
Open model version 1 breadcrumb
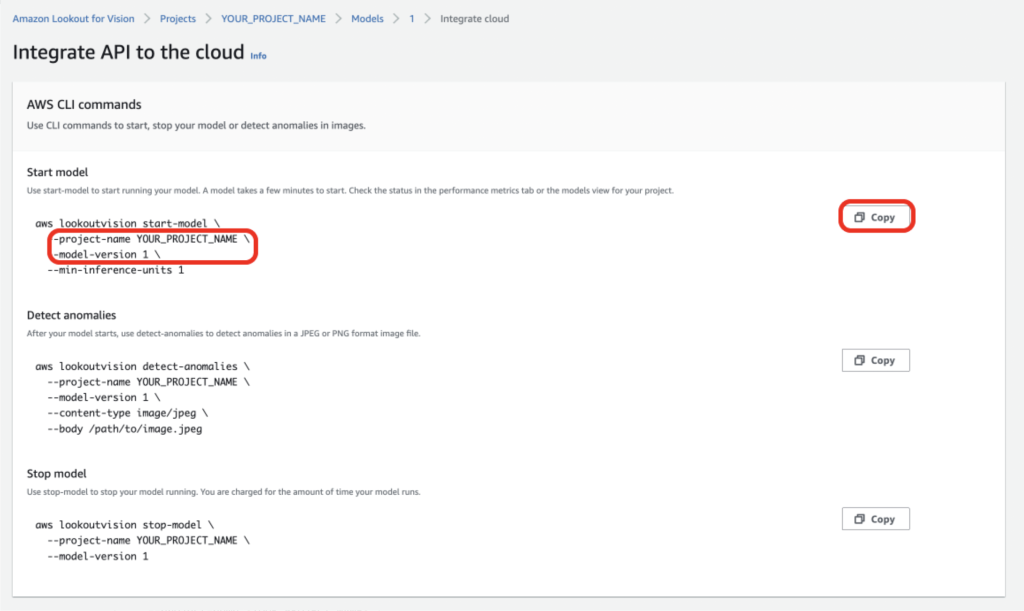[411, 19]
